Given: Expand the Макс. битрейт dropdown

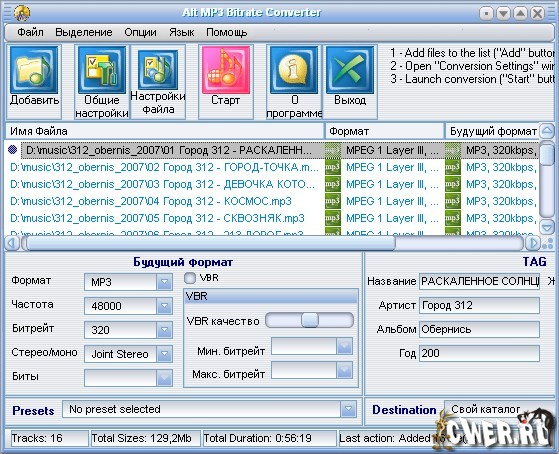Looking at the screenshot, I should (x=344, y=370).
